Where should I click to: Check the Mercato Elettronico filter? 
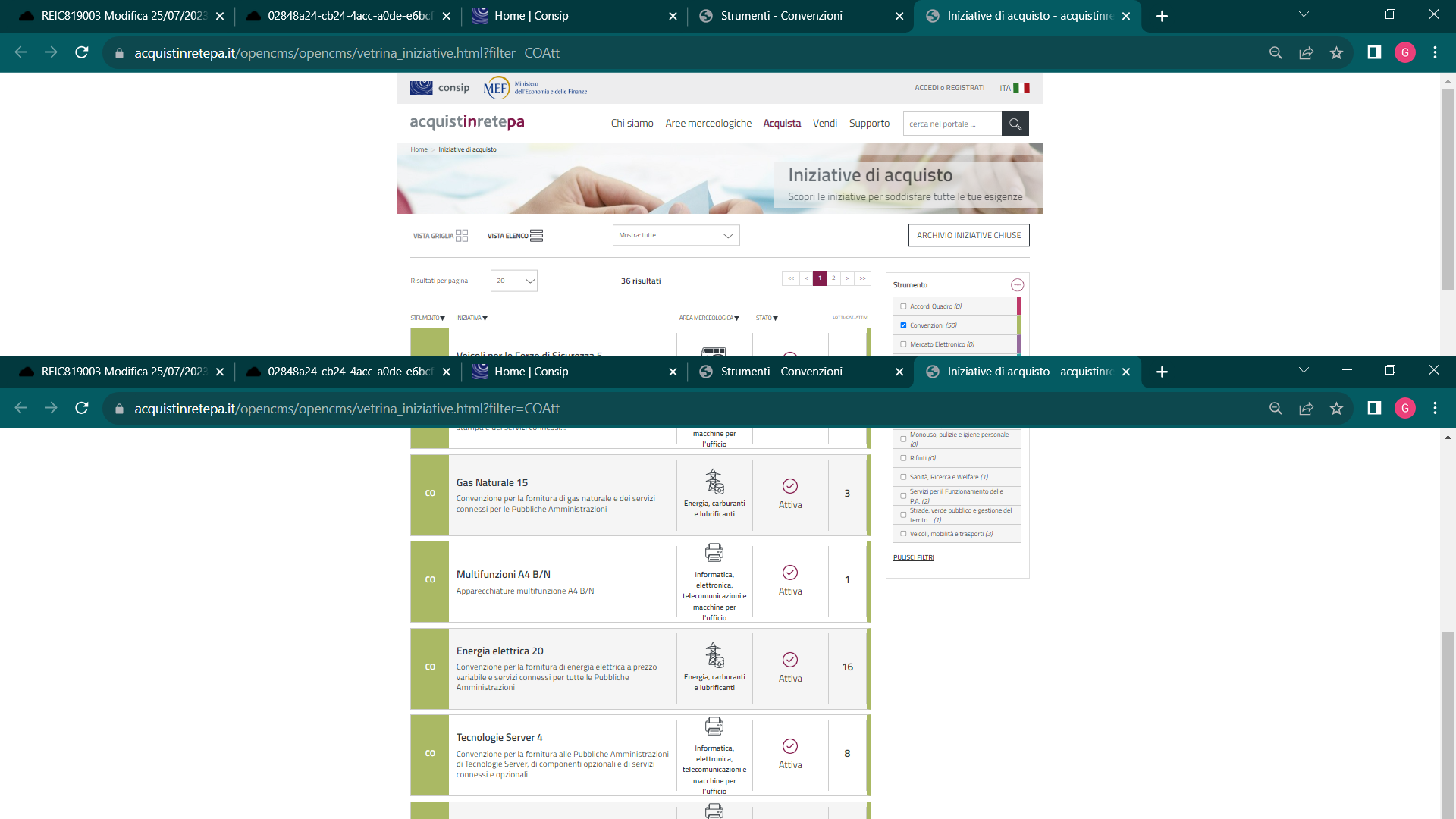click(x=903, y=344)
